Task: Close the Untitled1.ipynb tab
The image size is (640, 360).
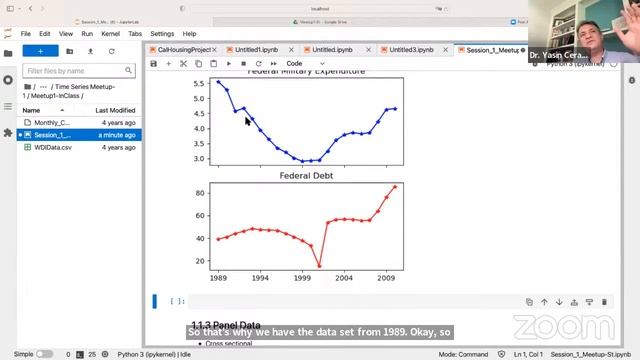Action: [291, 50]
